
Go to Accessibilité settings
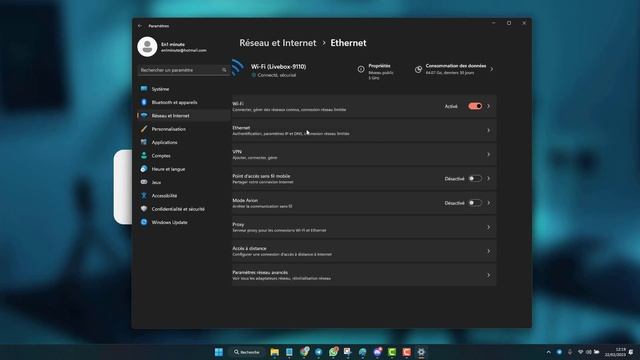pos(184,196)
